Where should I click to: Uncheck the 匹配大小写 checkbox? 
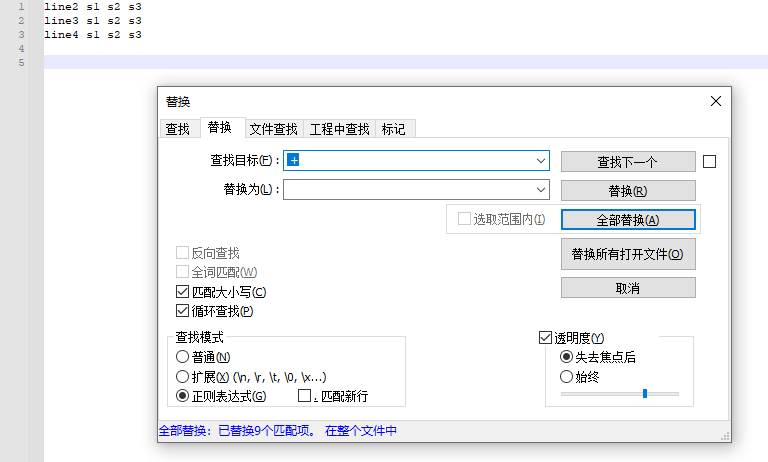pyautogui.click(x=182, y=292)
